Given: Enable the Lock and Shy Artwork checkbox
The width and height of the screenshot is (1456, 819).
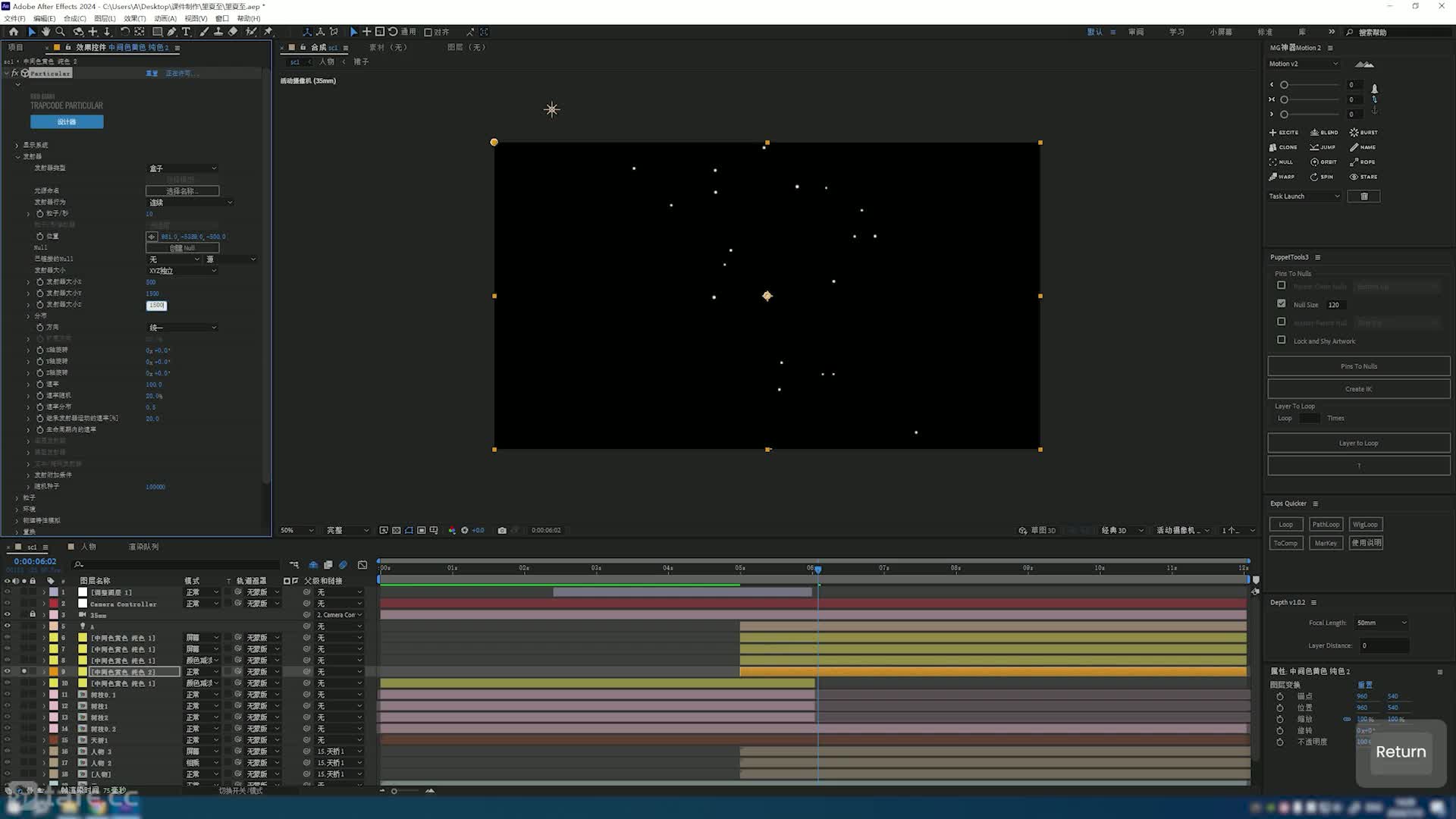Looking at the screenshot, I should pos(1282,340).
